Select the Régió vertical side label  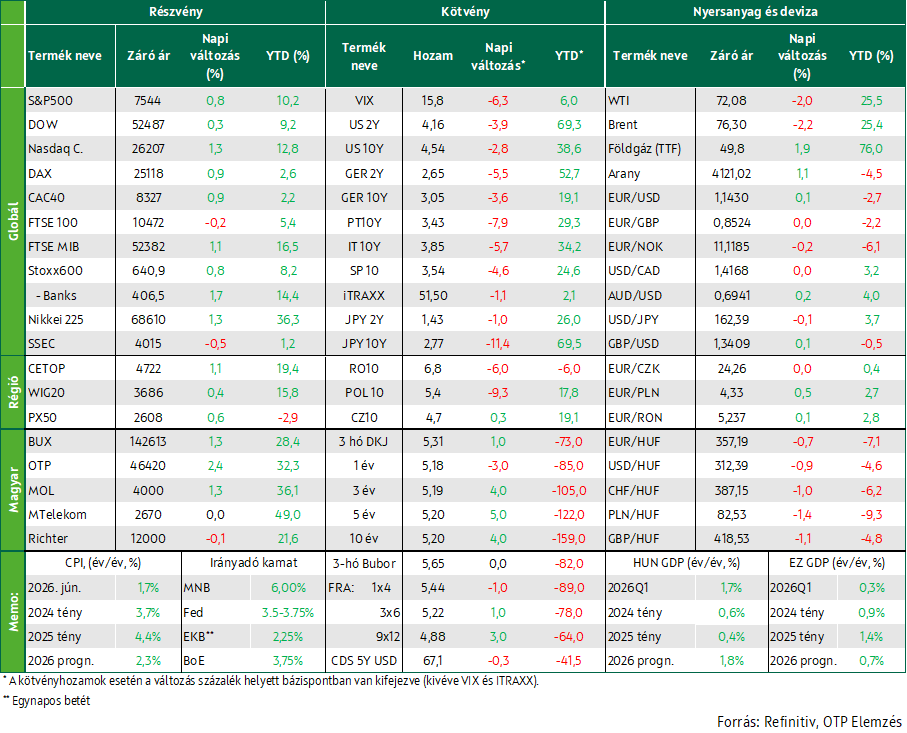click(13, 392)
